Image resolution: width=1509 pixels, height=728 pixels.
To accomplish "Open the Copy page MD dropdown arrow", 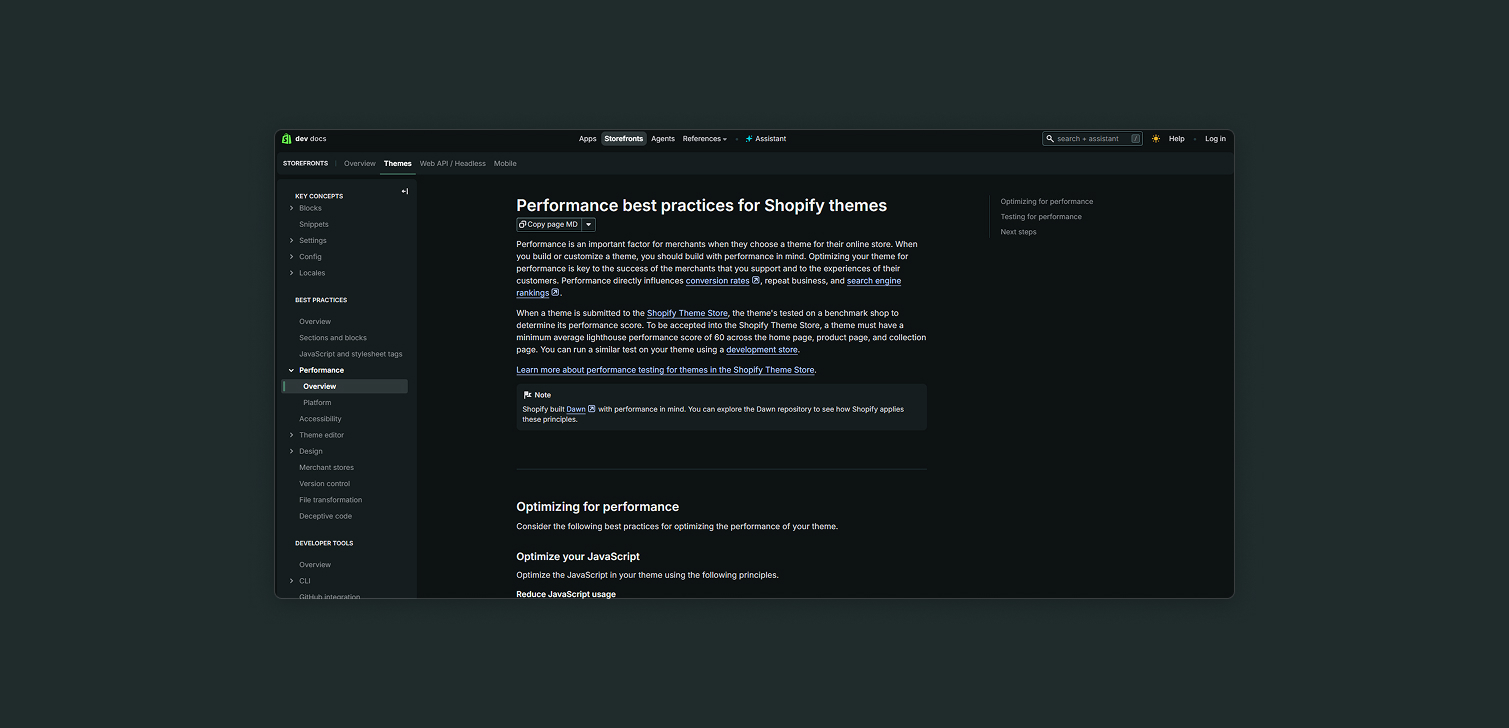I will [x=589, y=225].
